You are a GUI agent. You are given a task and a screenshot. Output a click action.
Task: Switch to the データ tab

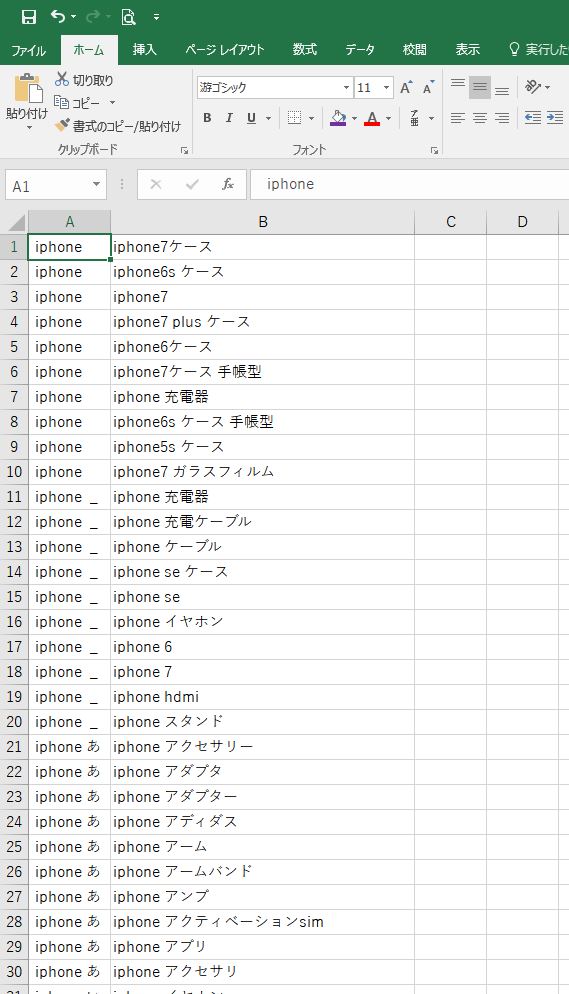360,49
